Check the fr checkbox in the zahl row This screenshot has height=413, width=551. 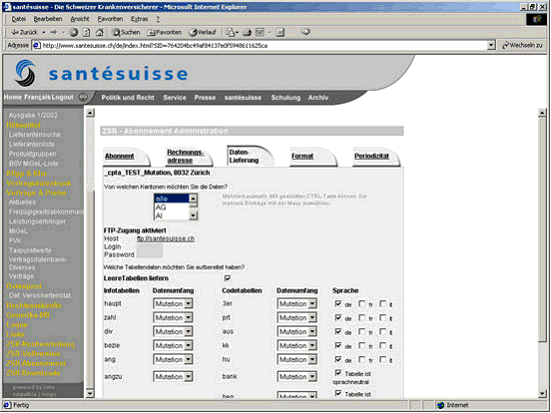pos(361,317)
